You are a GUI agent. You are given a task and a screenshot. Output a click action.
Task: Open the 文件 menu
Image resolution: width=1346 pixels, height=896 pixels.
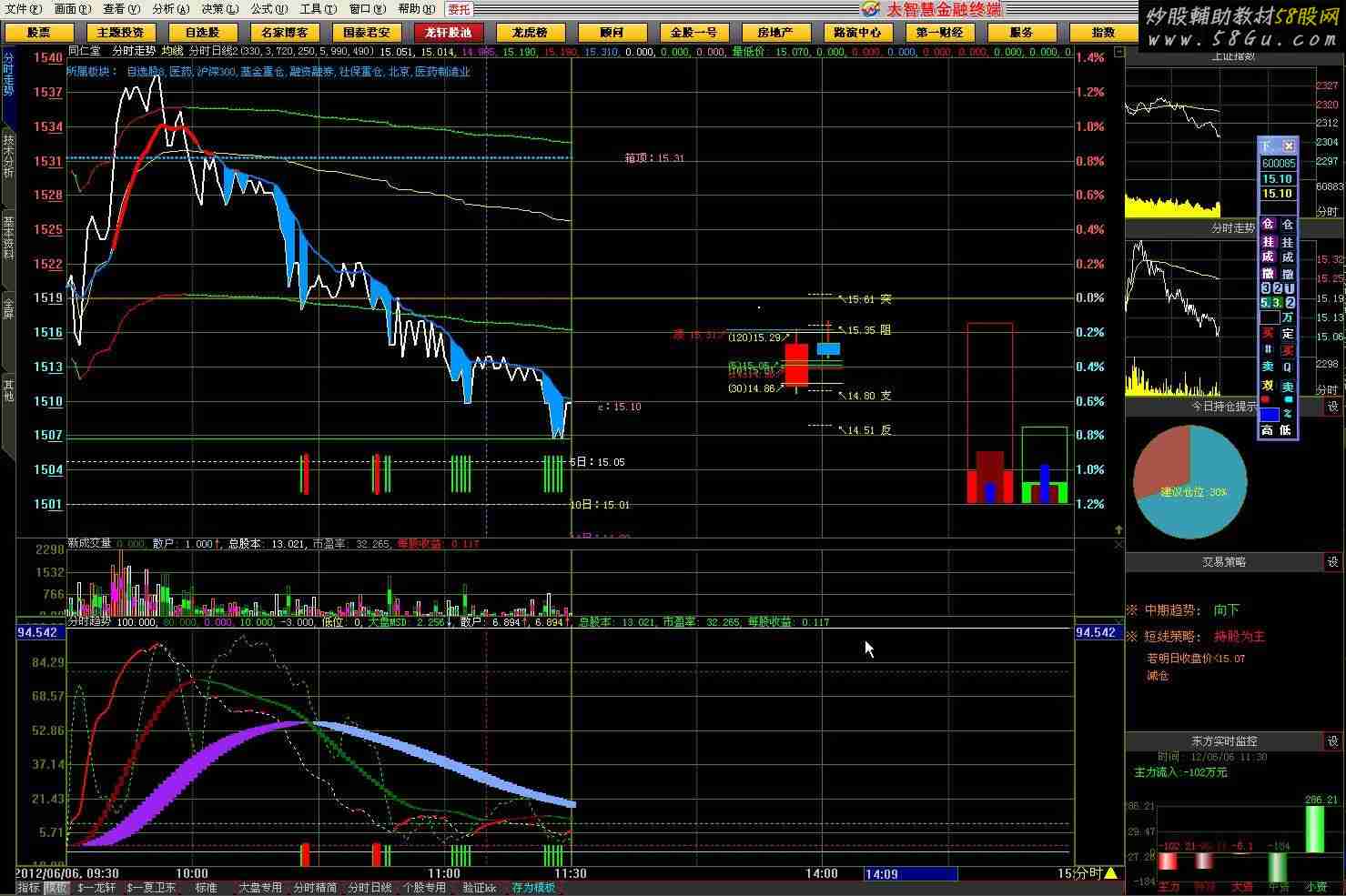(x=23, y=8)
